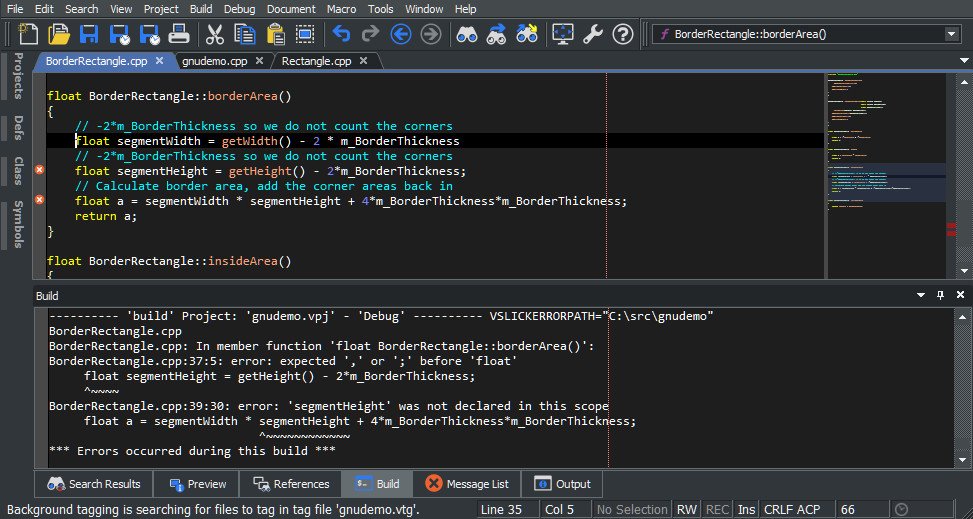Click the Find binoculars icon
The image size is (973, 519).
point(466,35)
